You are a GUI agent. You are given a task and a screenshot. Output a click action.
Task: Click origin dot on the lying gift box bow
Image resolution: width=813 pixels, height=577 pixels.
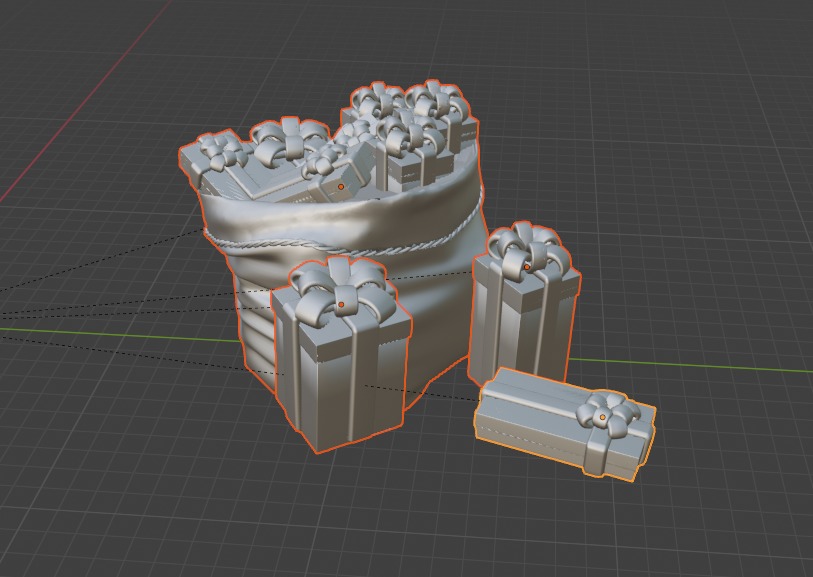tap(602, 417)
